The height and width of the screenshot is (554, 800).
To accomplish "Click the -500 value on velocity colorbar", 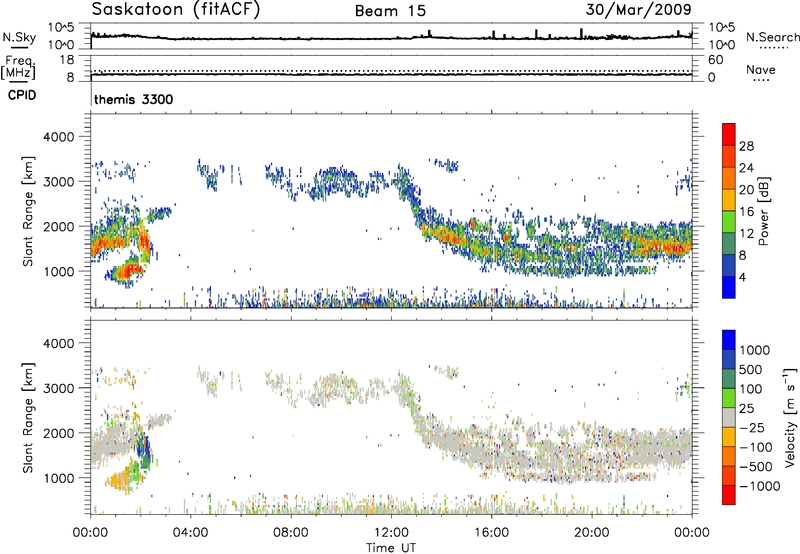I will coord(756,467).
